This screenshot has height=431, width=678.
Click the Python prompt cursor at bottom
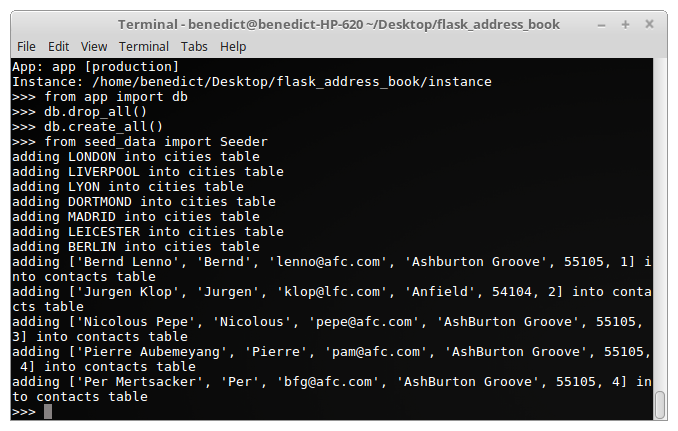pos(48,412)
